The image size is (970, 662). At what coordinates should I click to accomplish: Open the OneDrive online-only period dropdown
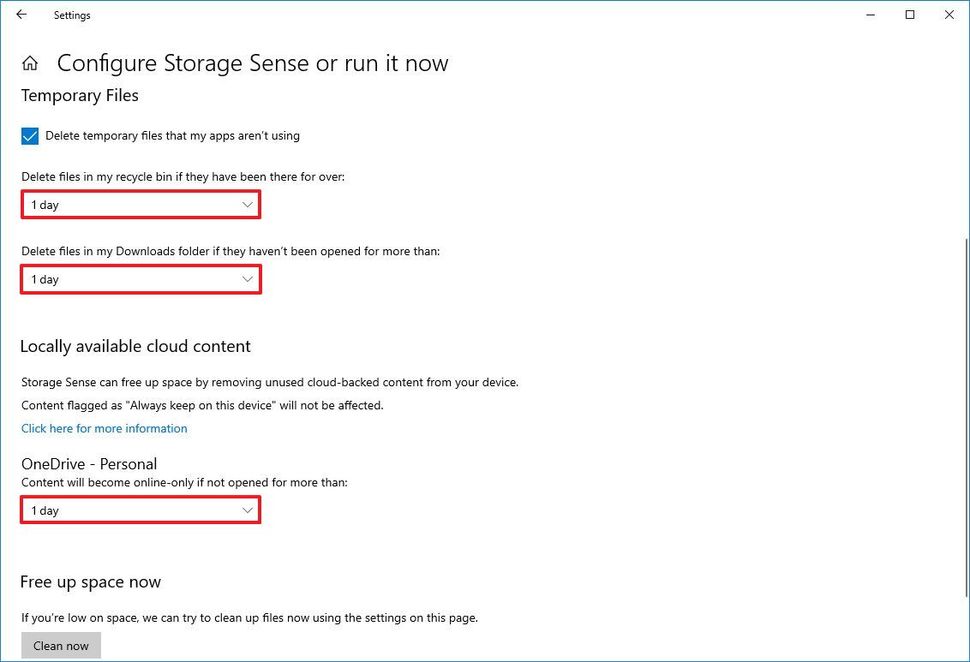[x=140, y=510]
